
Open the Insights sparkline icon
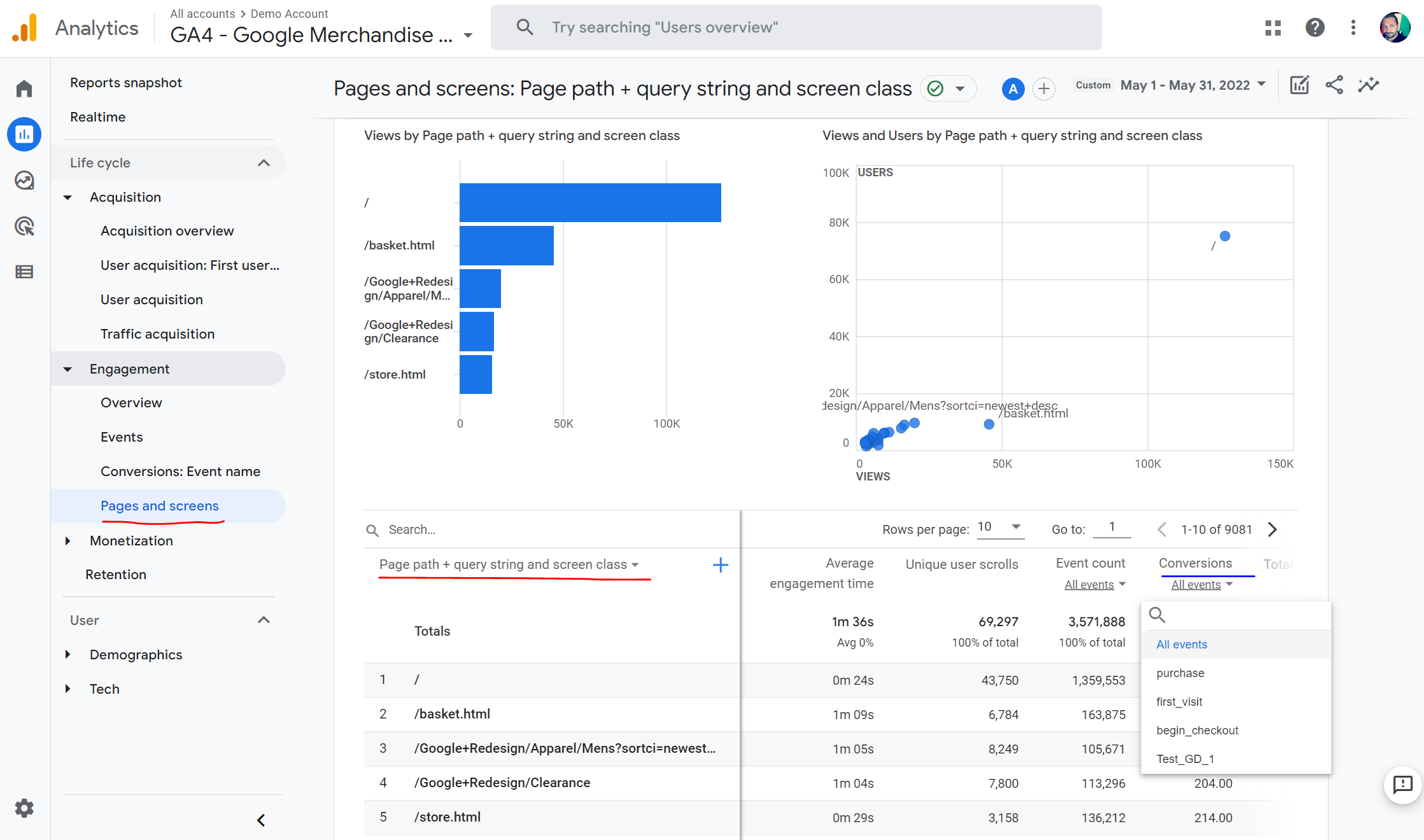pos(1369,85)
